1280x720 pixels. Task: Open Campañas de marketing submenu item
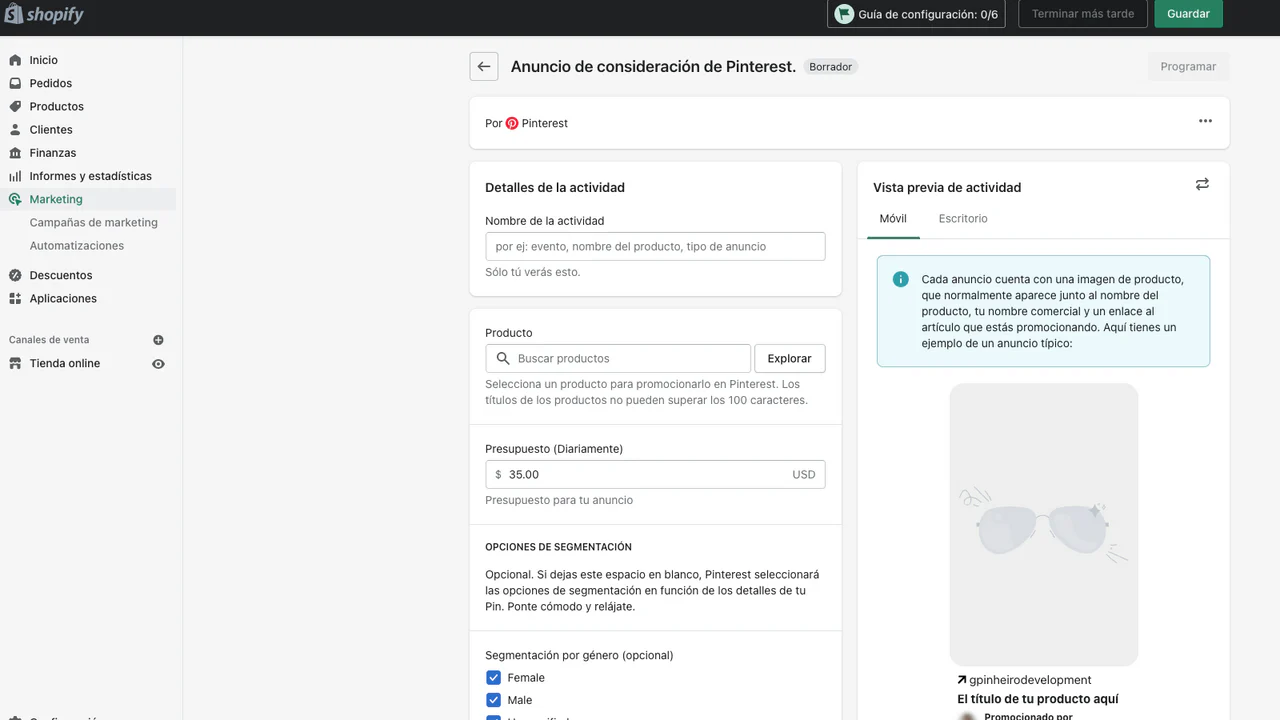94,222
